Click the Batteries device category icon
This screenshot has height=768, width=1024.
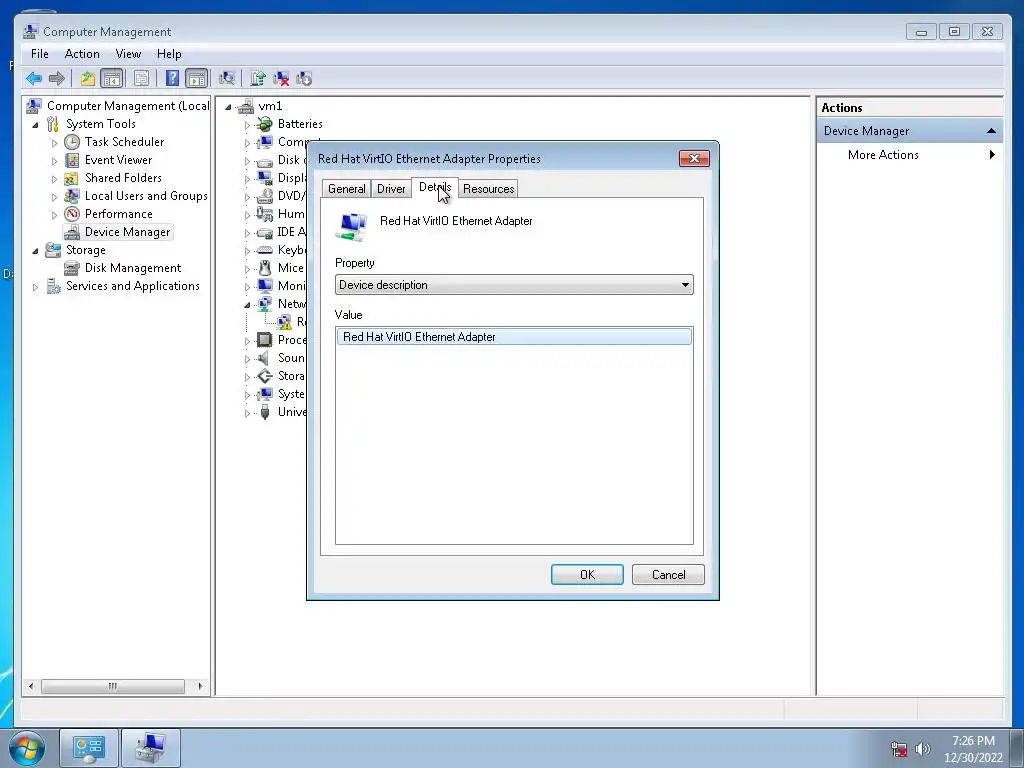point(264,124)
